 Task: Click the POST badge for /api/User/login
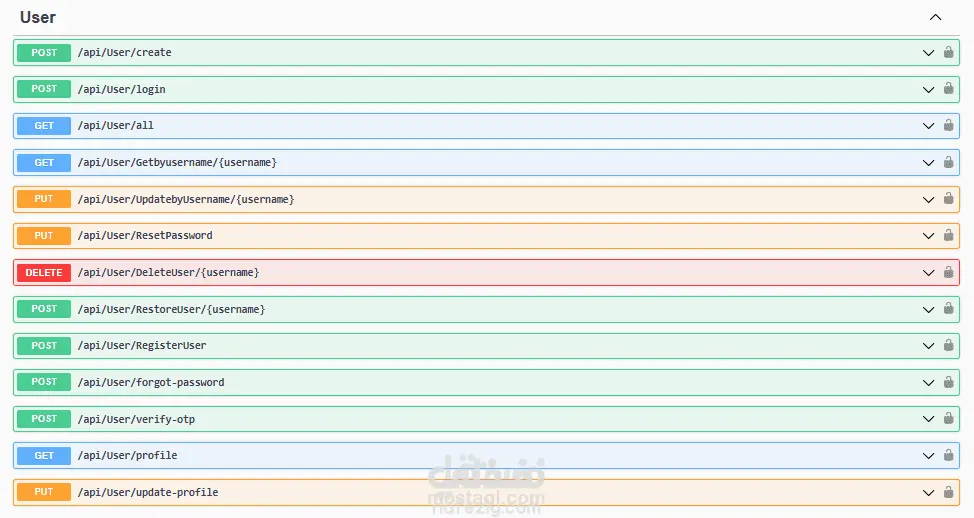point(43,89)
